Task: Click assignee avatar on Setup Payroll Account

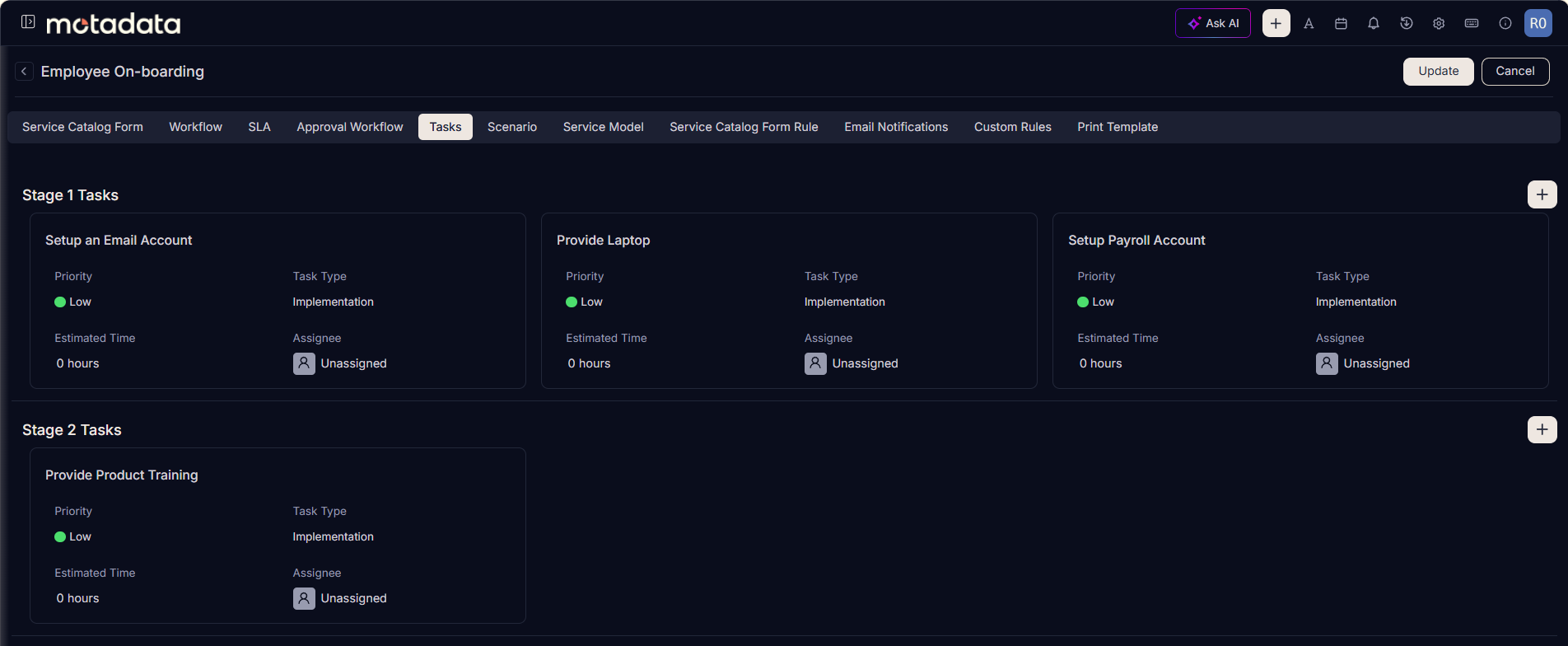Action: point(1327,363)
